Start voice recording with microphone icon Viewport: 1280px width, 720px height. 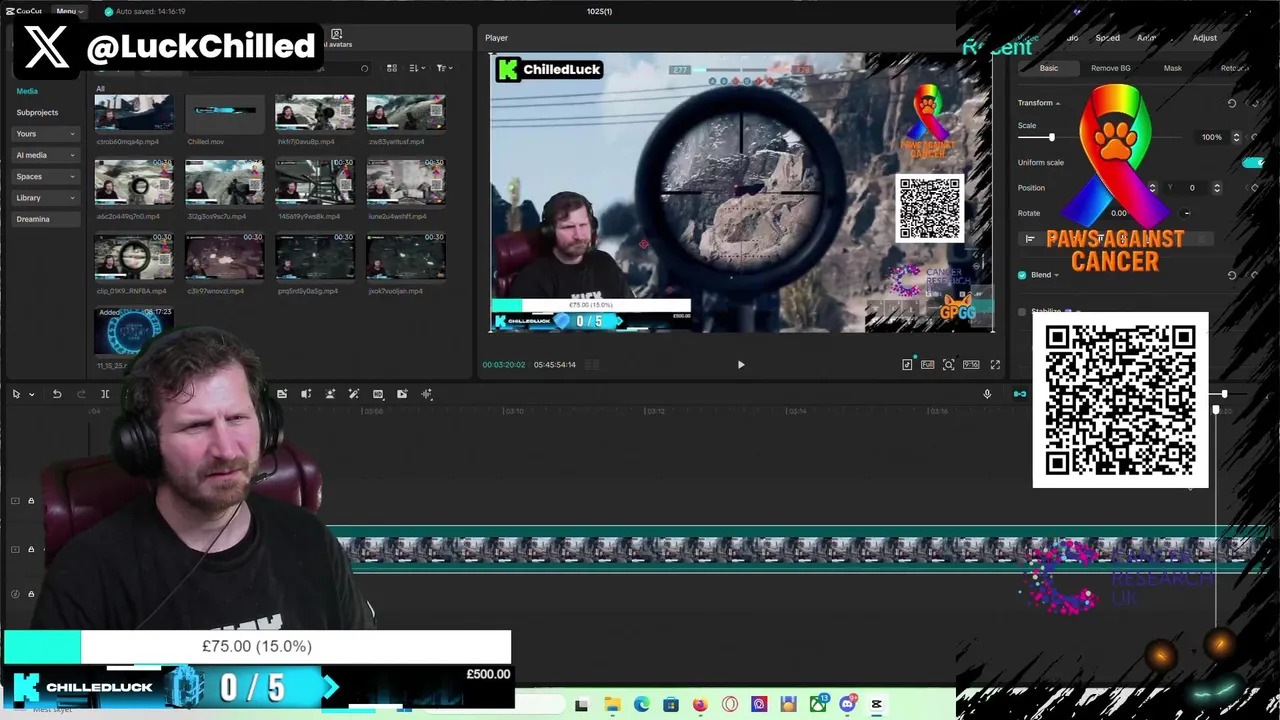pyautogui.click(x=987, y=394)
